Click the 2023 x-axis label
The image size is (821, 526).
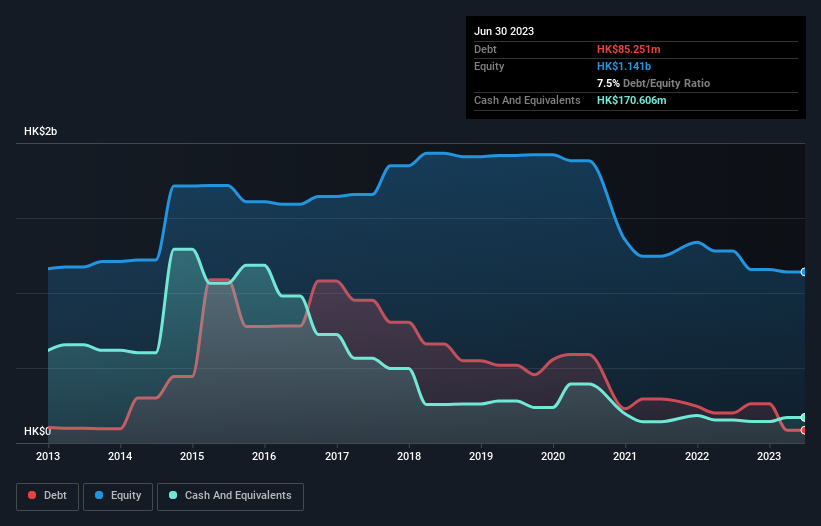[x=769, y=456]
